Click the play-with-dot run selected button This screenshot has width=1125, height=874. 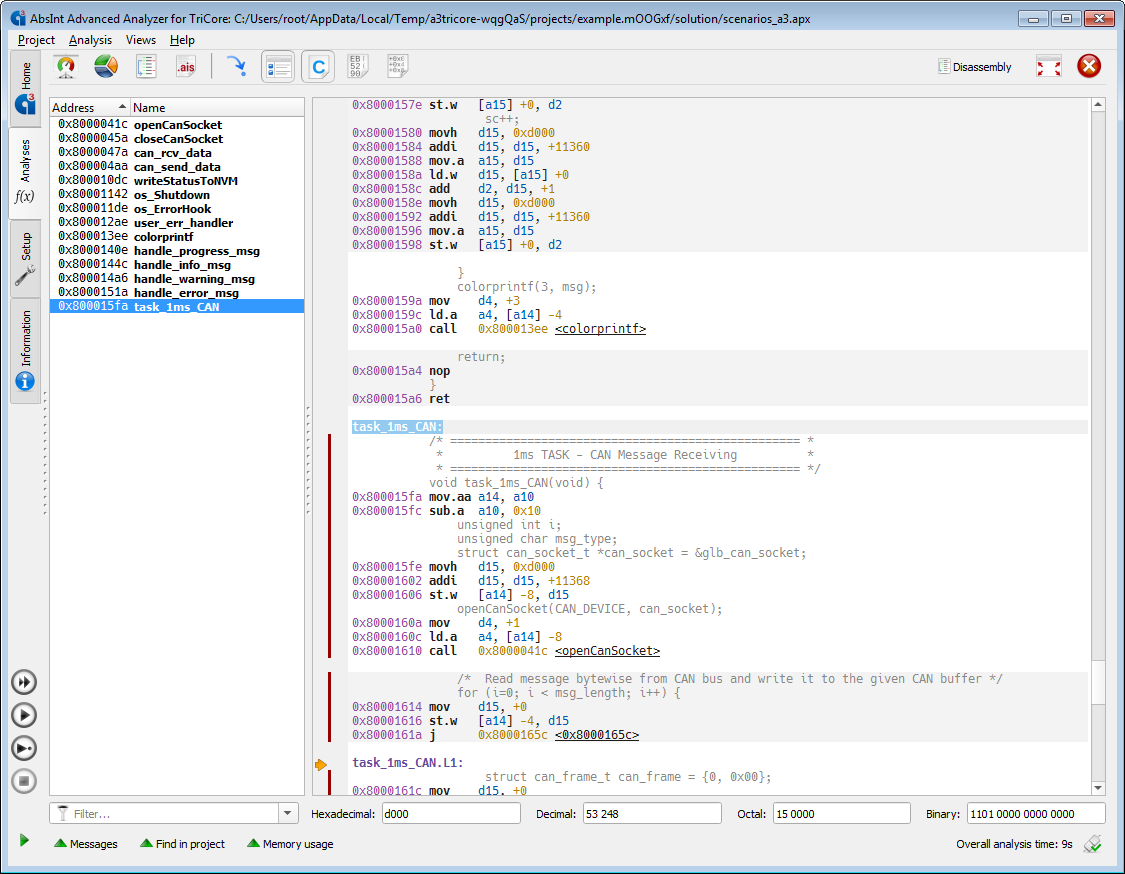coord(24,748)
